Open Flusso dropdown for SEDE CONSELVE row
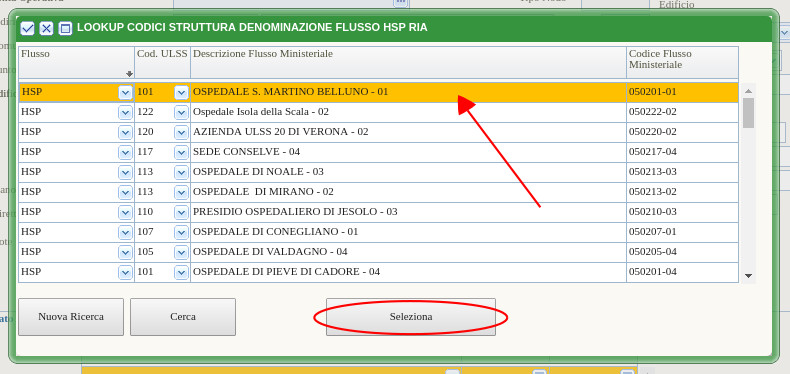790x374 pixels. pyautogui.click(x=125, y=152)
